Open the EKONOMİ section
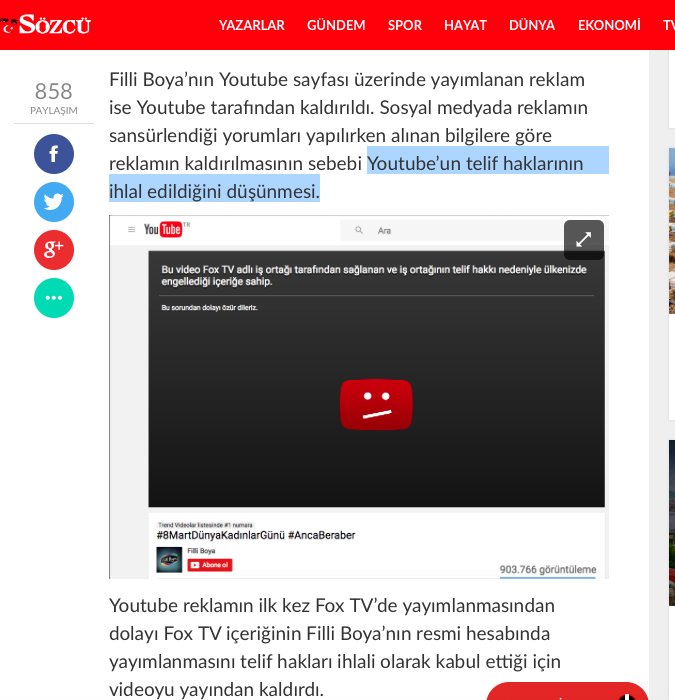The width and height of the screenshot is (675, 700). 609,25
